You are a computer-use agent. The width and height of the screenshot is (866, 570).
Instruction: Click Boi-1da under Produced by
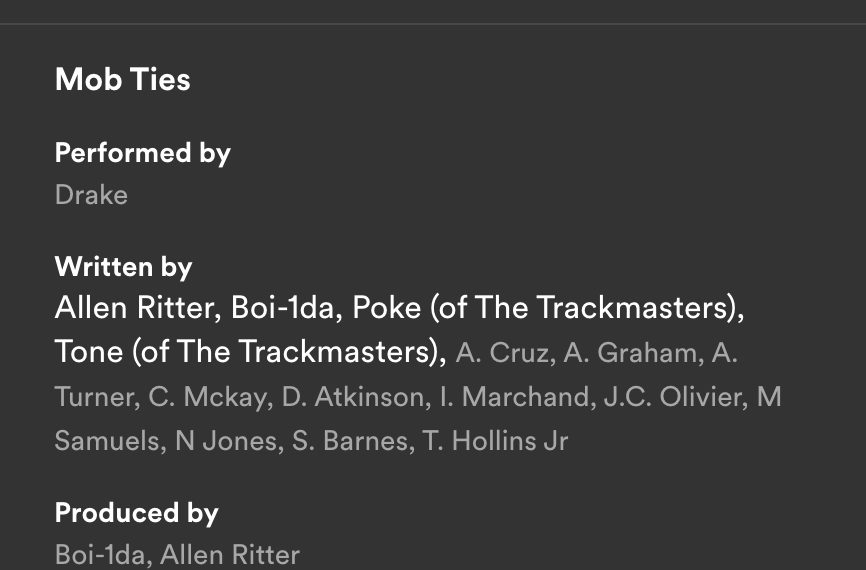[100, 554]
